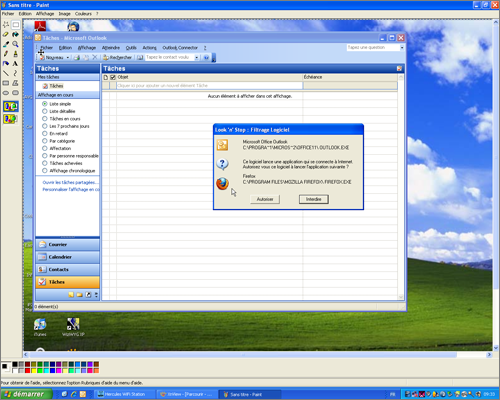Click the Adobe Reader desktop icon

40,26
